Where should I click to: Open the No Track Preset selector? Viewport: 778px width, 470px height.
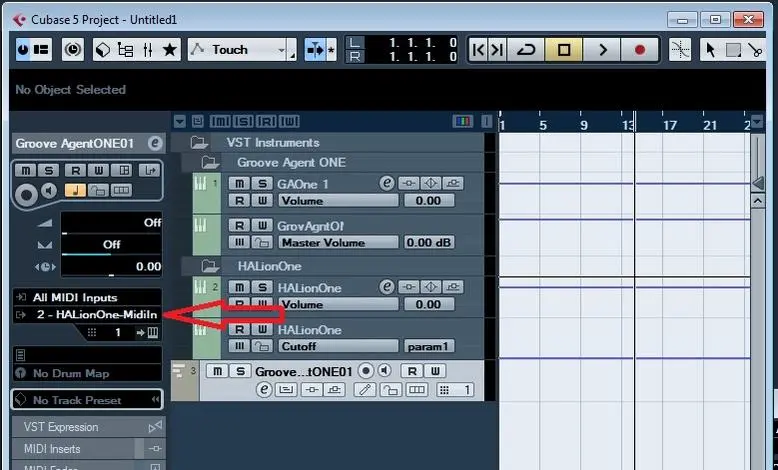88,400
